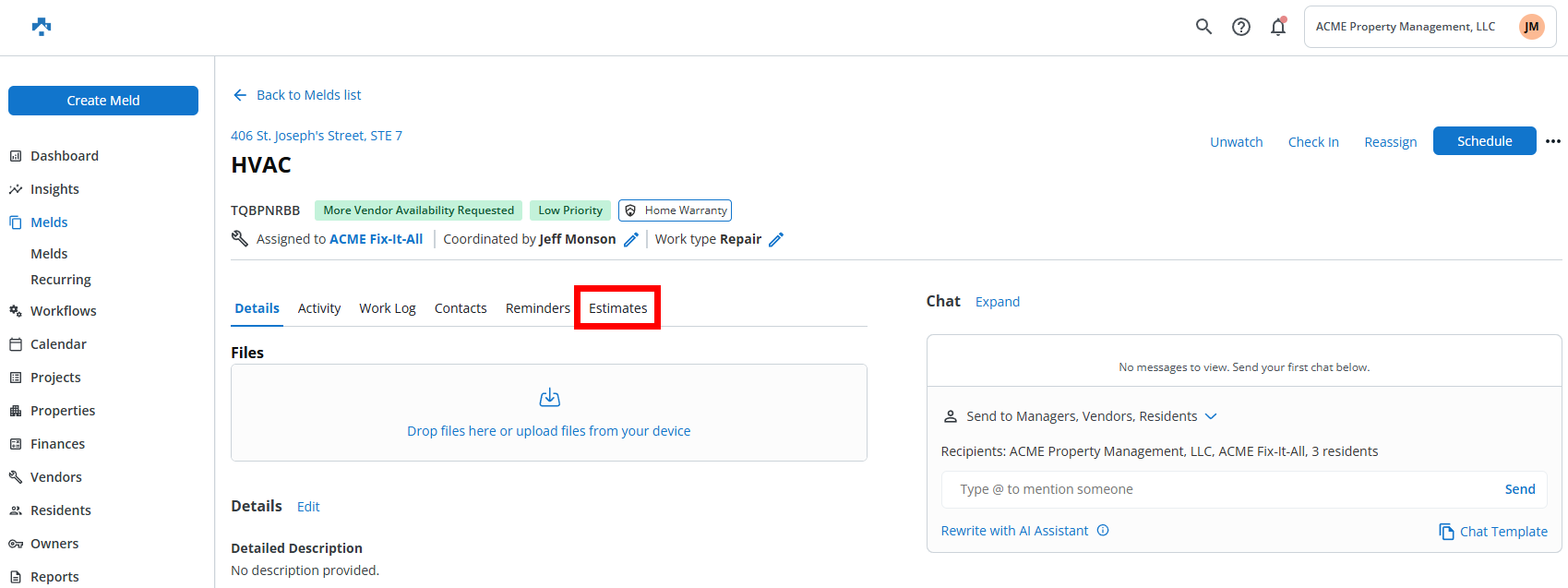Open the search magnifier icon
This screenshot has width=1568, height=588.
click(x=1203, y=27)
